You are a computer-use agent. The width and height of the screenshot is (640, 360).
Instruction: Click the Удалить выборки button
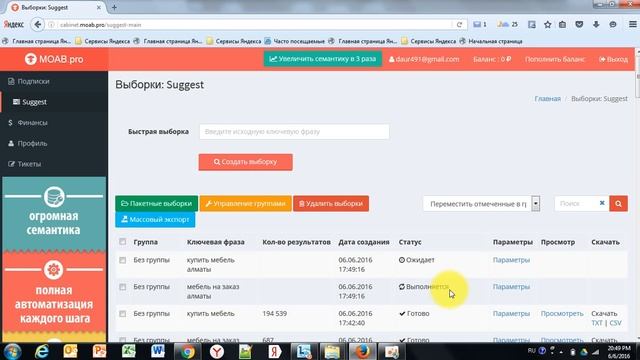(x=331, y=203)
